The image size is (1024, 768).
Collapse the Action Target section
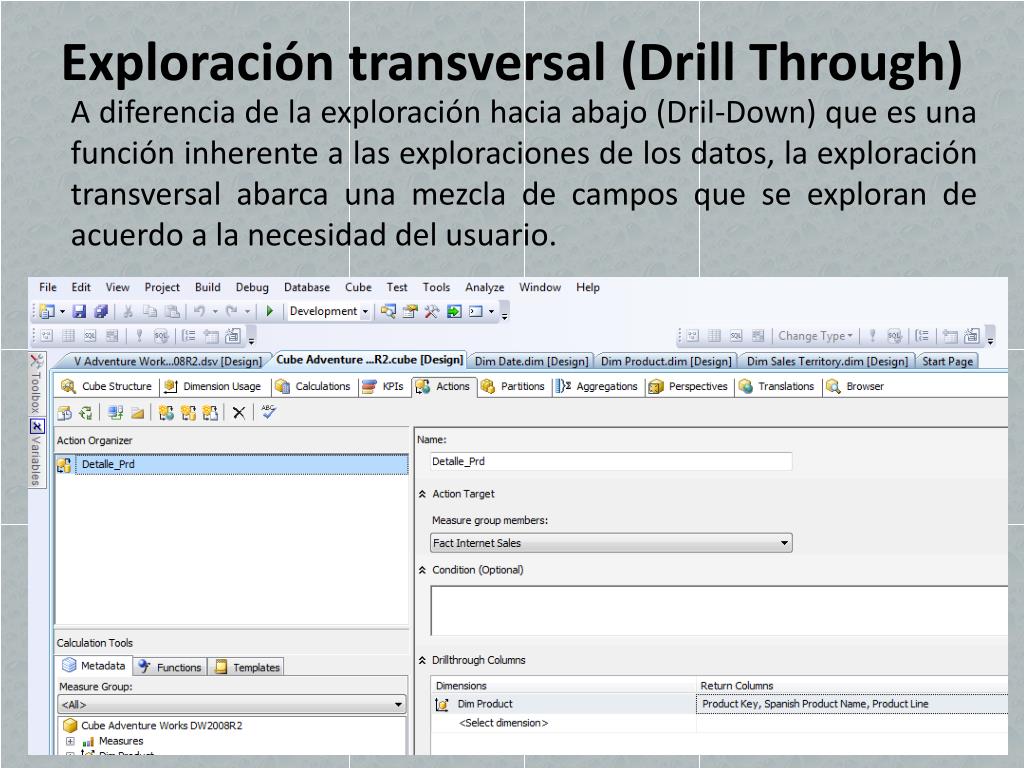pyautogui.click(x=423, y=494)
